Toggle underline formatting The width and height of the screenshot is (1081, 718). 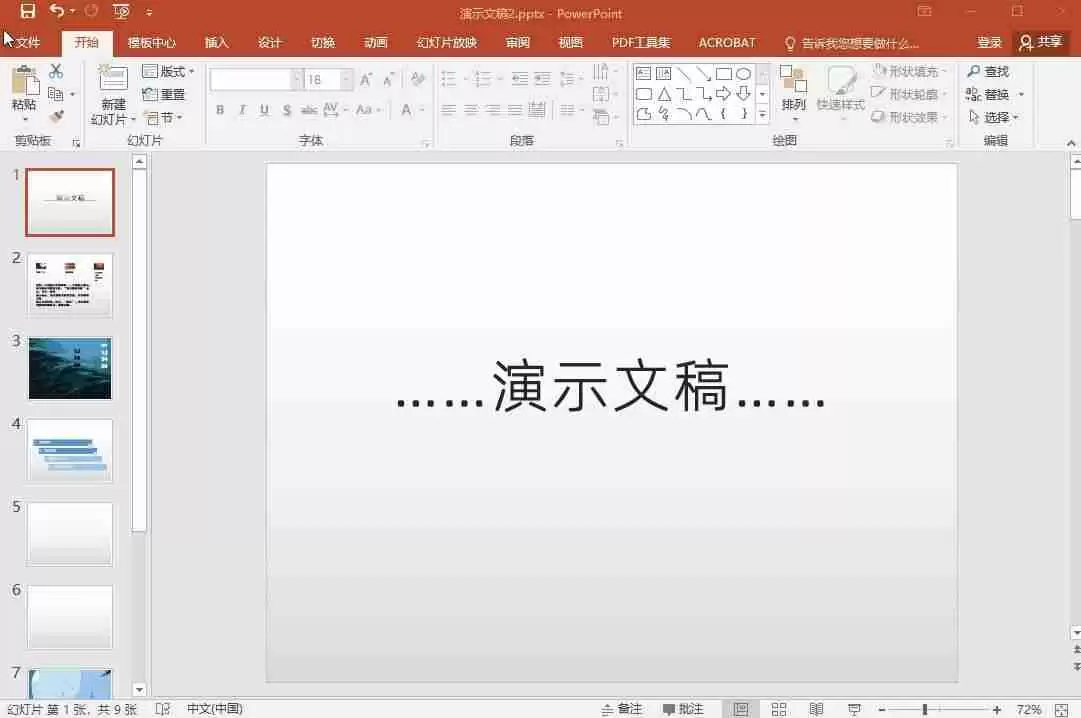coord(264,110)
